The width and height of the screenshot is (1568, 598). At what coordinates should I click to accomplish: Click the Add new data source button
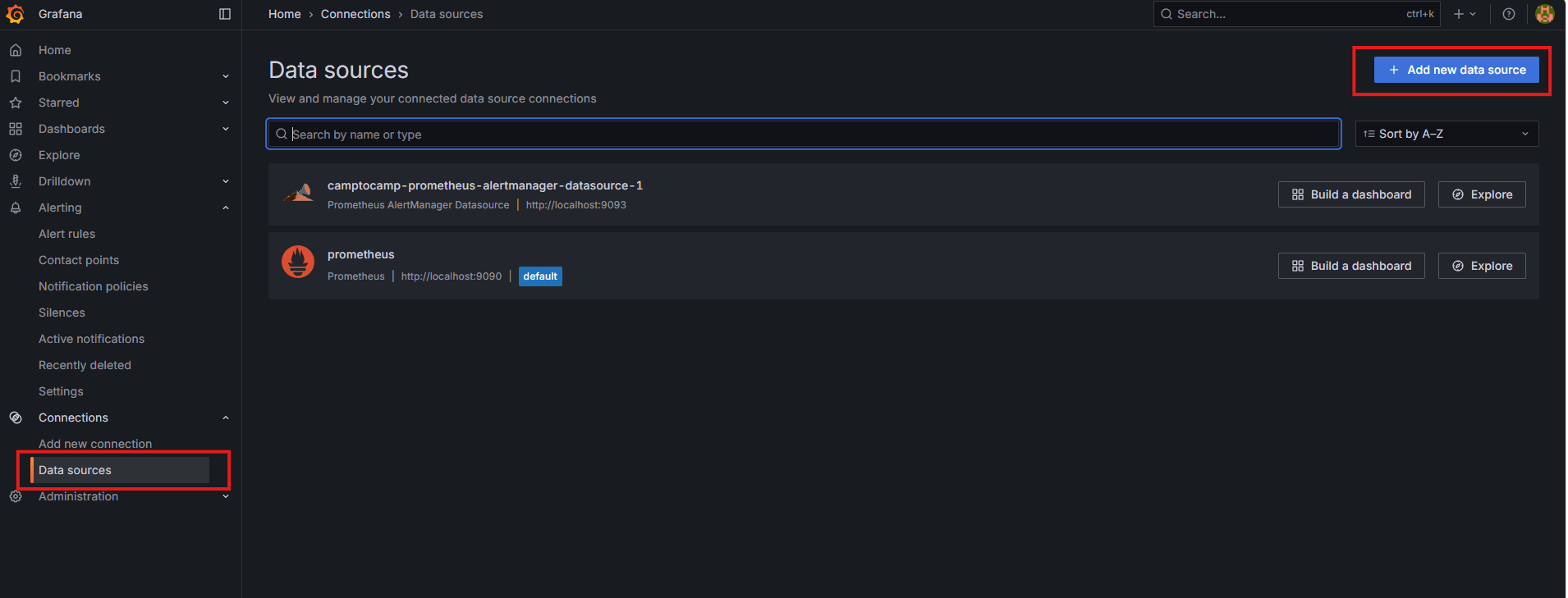1456,70
